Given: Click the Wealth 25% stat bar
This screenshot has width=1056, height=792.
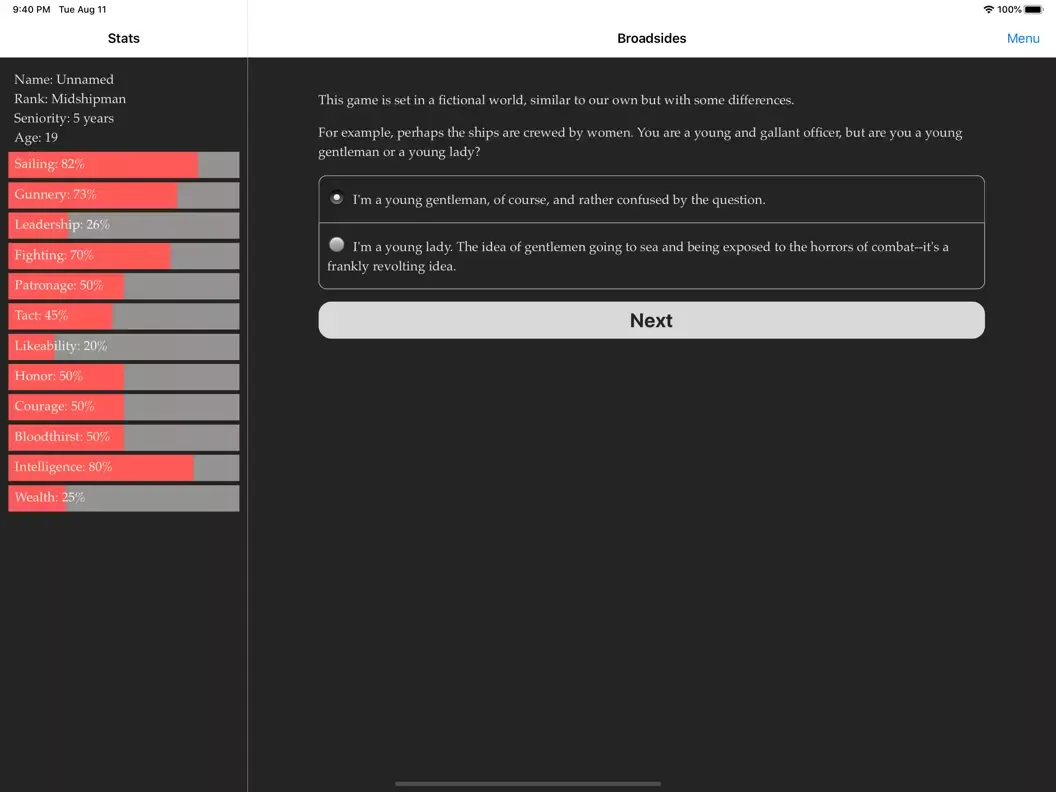Looking at the screenshot, I should pos(124,498).
